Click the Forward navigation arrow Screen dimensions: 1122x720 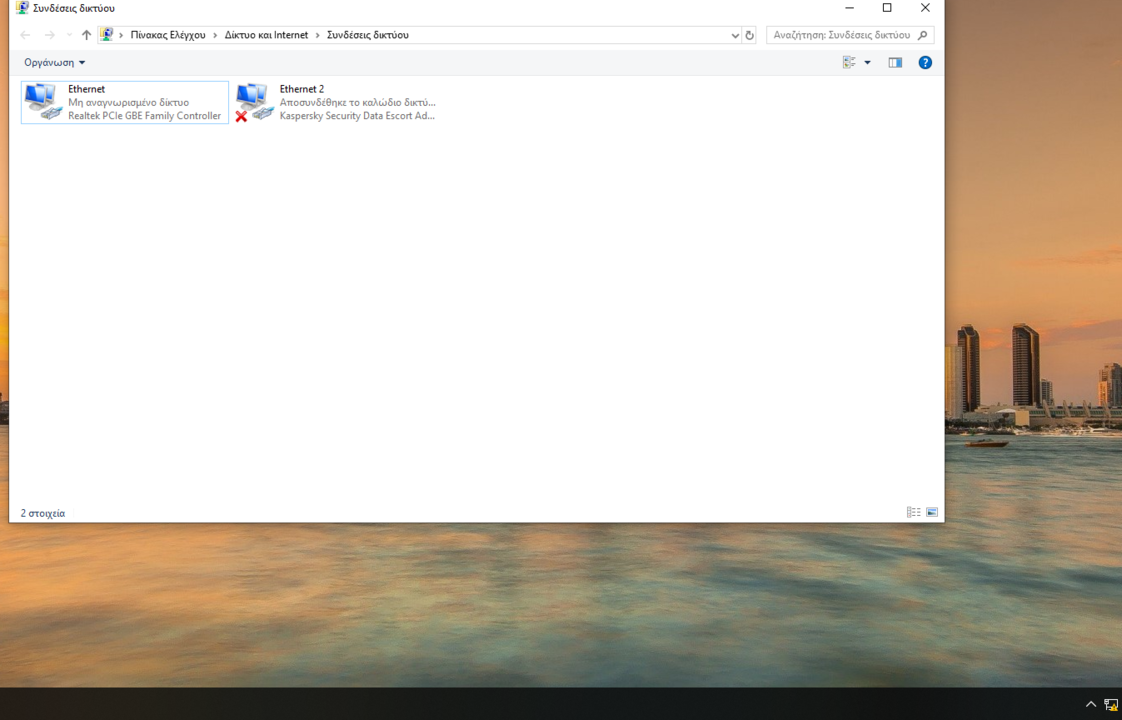[x=49, y=35]
